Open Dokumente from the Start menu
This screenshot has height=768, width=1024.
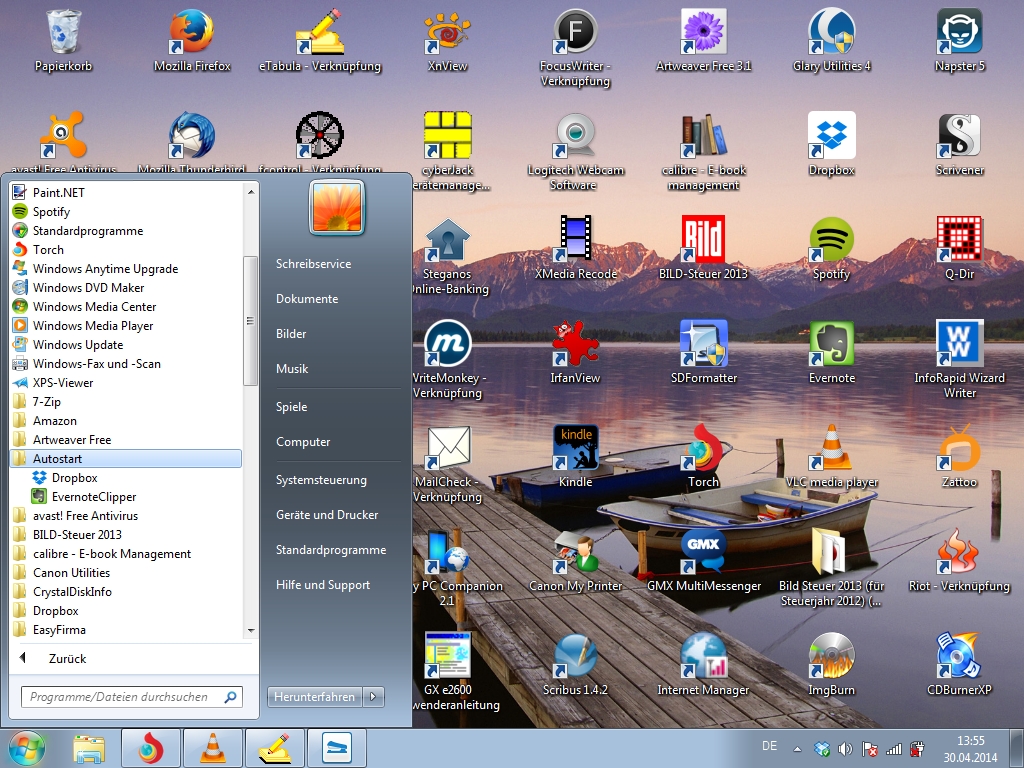pyautogui.click(x=307, y=298)
